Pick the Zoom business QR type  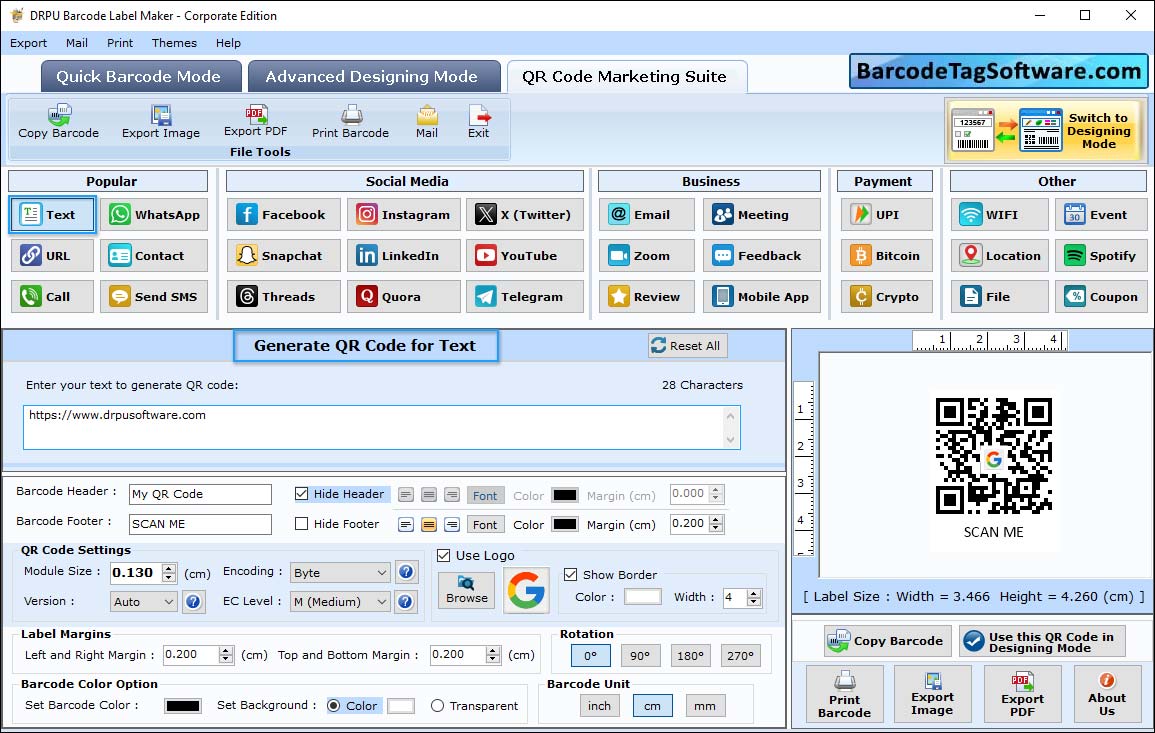[x=646, y=256]
